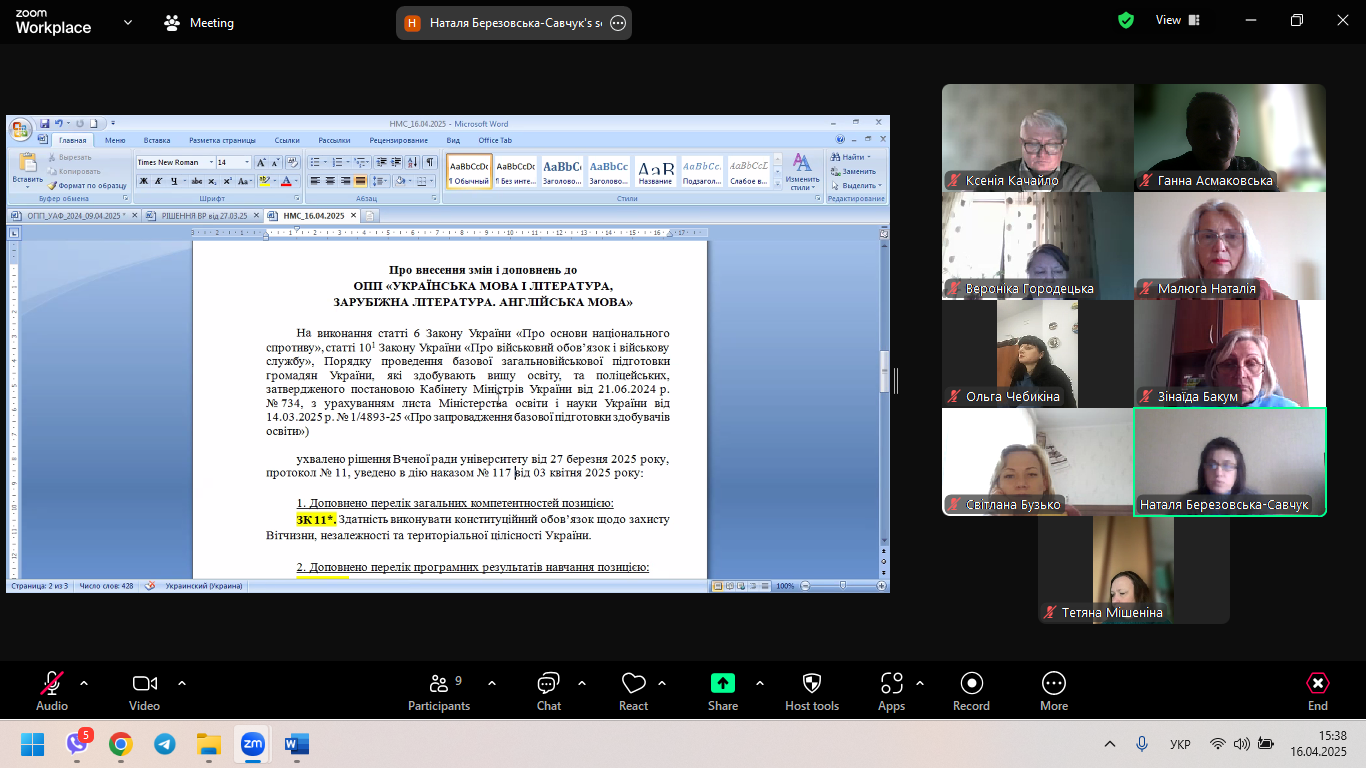Expand share options arrow beside Share

coord(760,683)
